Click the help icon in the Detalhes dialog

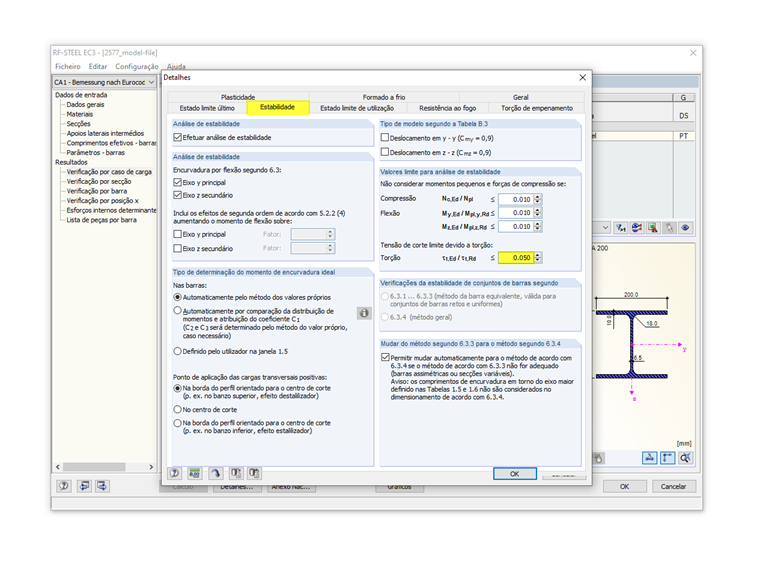point(174,473)
